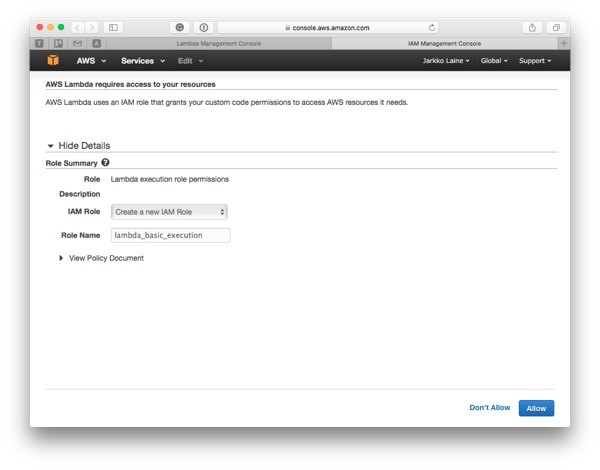This screenshot has width=600, height=470.
Task: Click the Role Name input field
Action: pyautogui.click(x=170, y=235)
